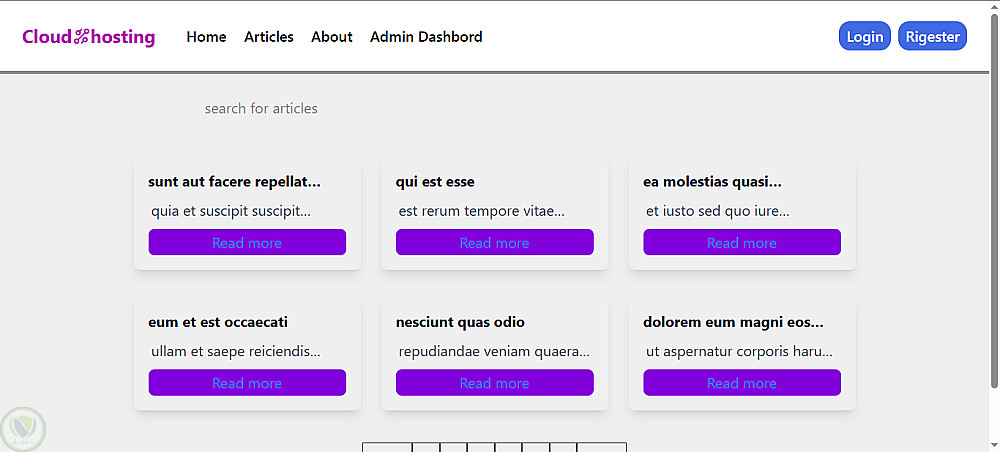Click the "qui est esse" article title
Screen dimensions: 1000x452
(435, 182)
